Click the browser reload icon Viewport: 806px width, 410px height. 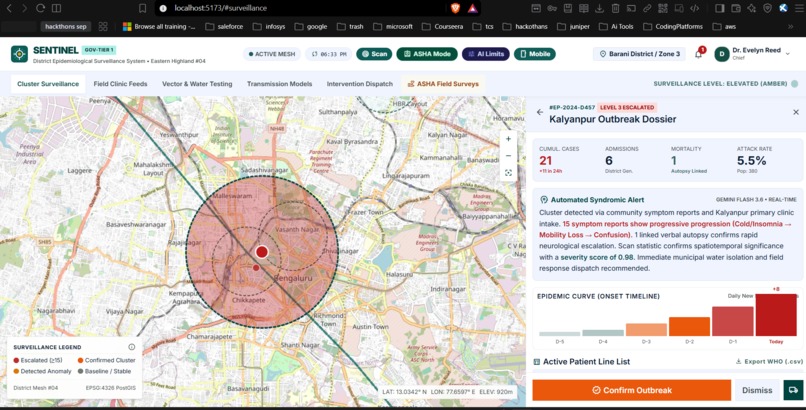point(41,8)
